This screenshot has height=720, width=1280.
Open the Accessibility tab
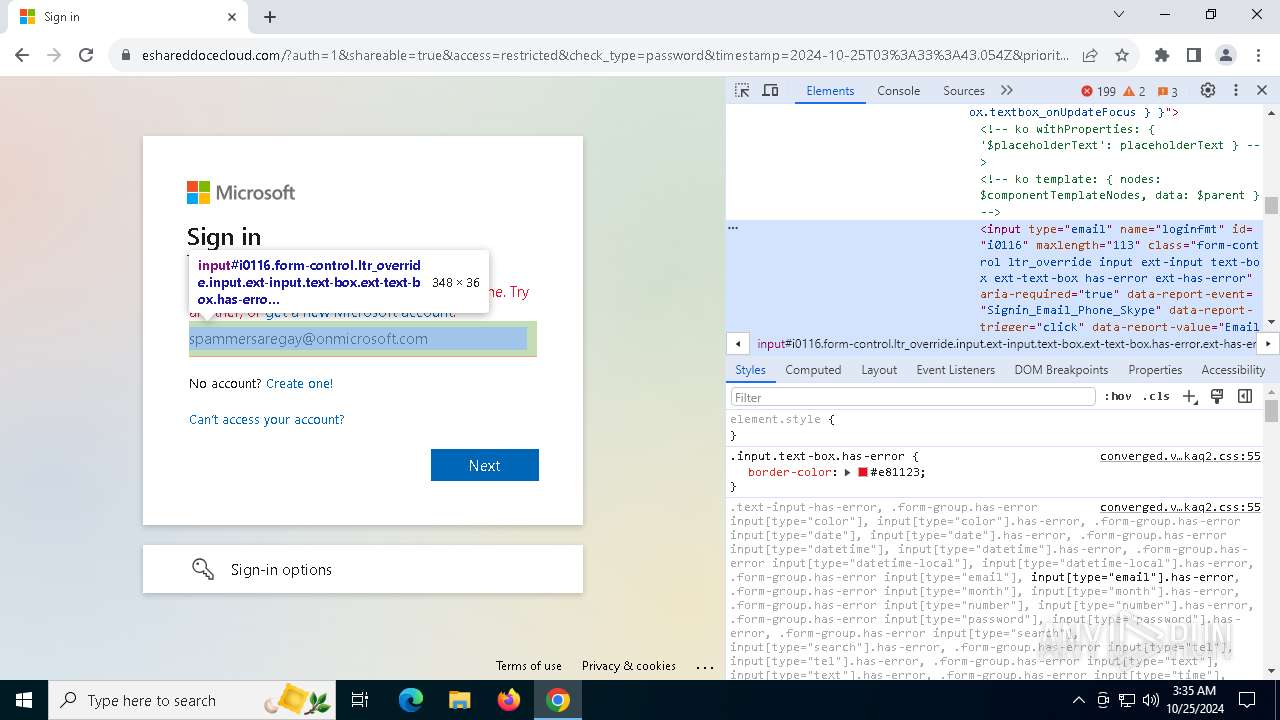[1233, 370]
